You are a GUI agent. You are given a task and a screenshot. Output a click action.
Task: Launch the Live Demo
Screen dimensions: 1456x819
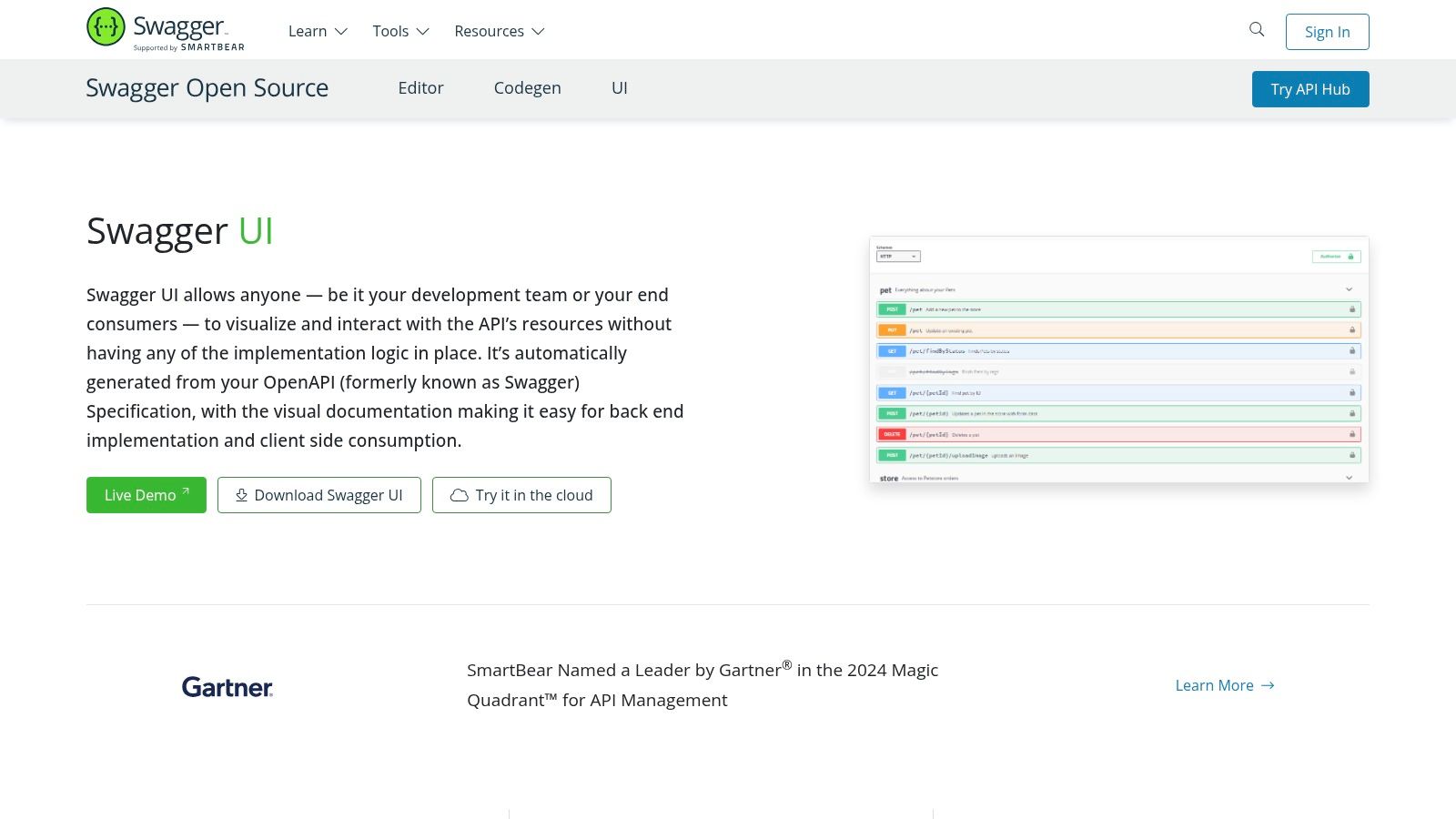(x=147, y=495)
